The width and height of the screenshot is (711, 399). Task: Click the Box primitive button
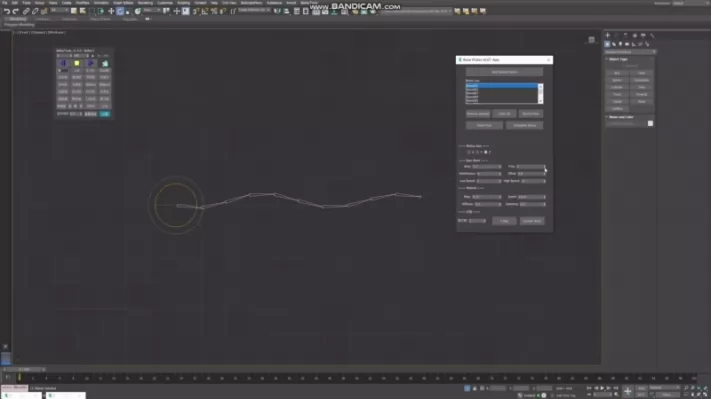point(617,73)
